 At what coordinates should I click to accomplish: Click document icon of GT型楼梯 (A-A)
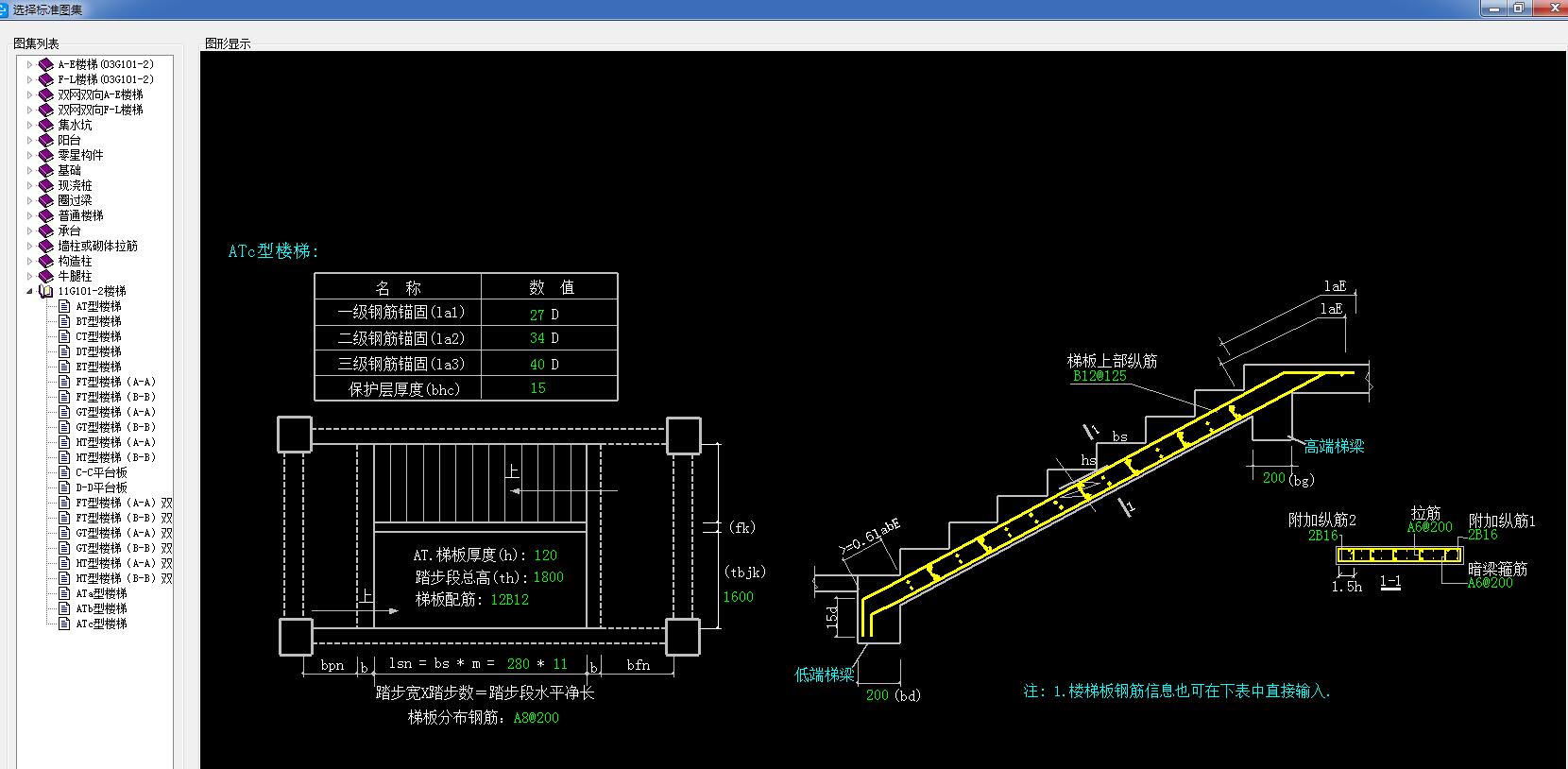point(64,412)
